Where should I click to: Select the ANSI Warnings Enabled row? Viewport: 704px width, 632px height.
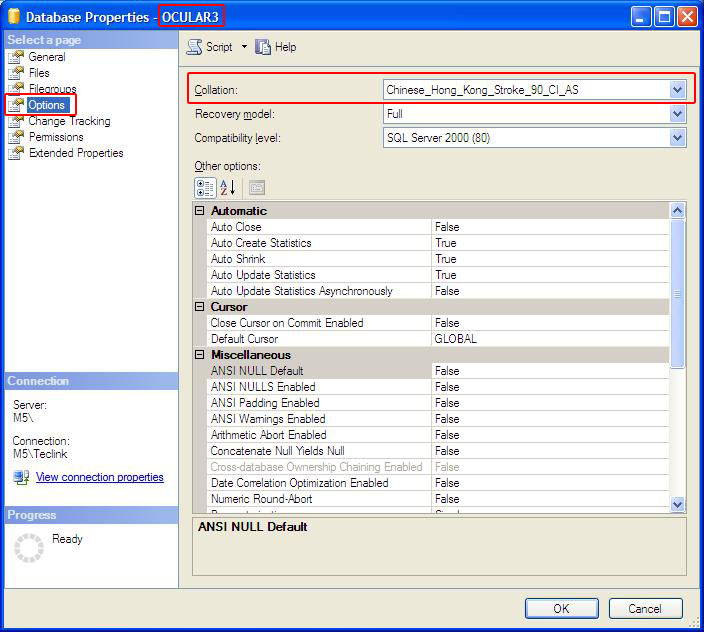coord(438,419)
